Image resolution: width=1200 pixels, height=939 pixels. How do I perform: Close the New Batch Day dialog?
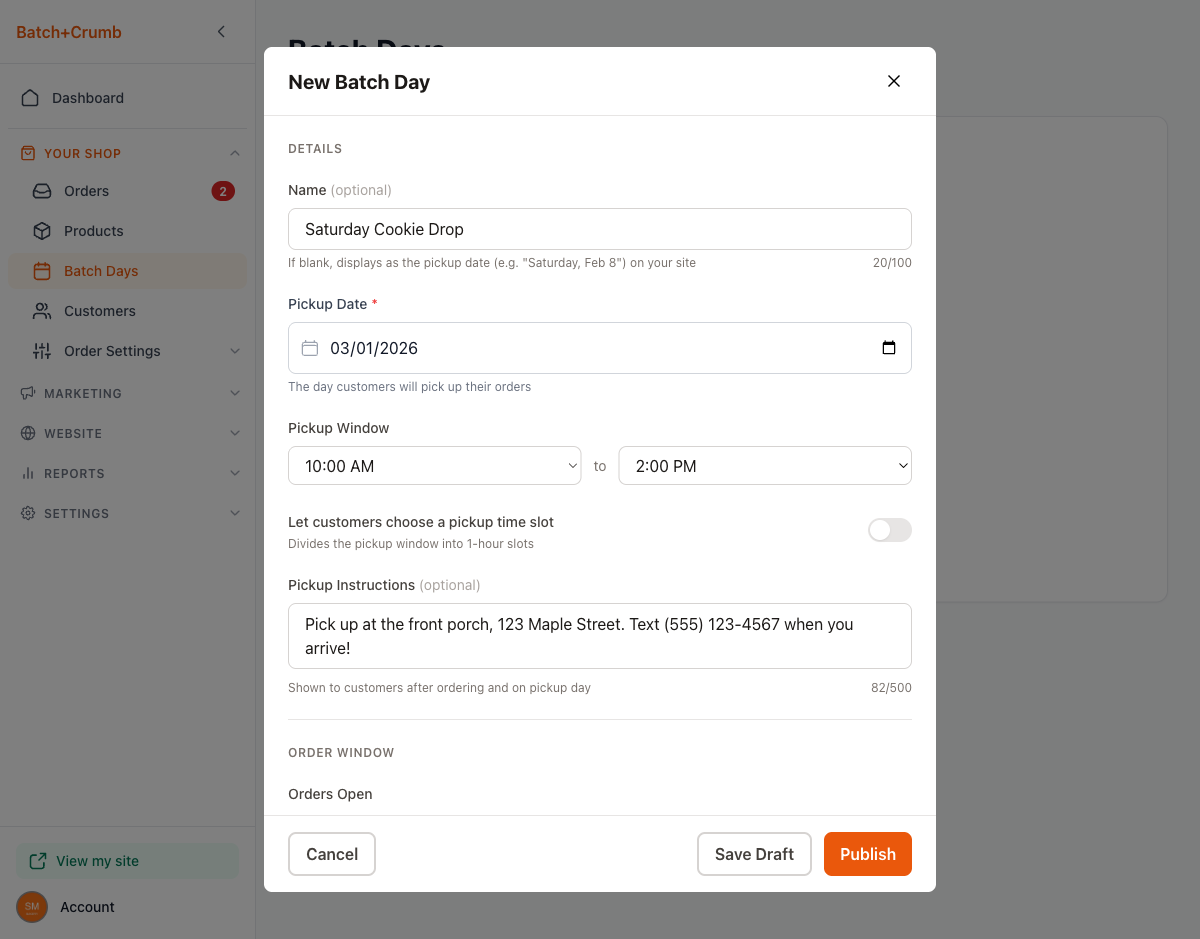894,81
